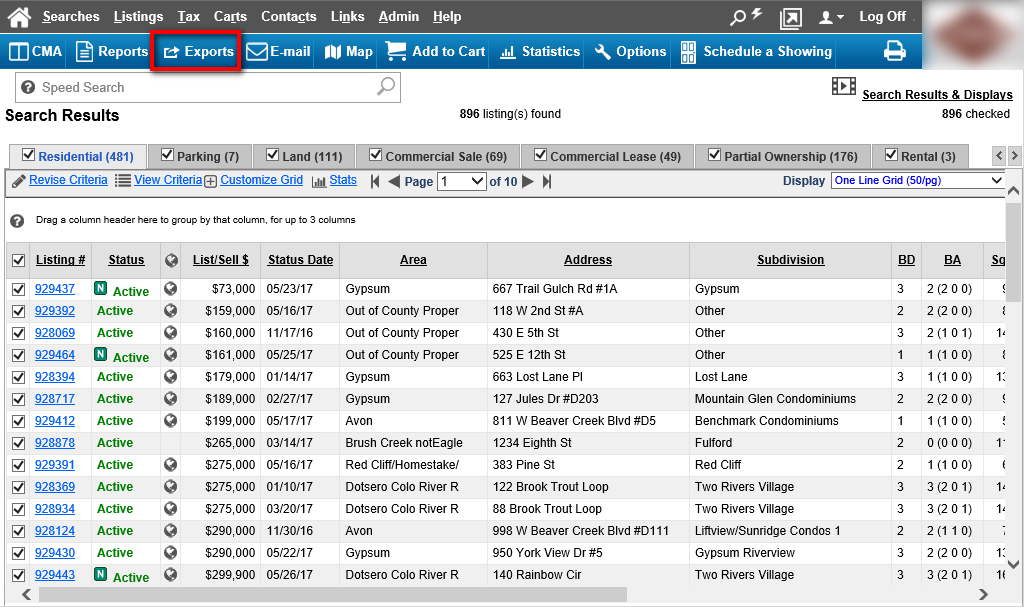Sort by Address column header
The image size is (1024, 607).
point(588,259)
